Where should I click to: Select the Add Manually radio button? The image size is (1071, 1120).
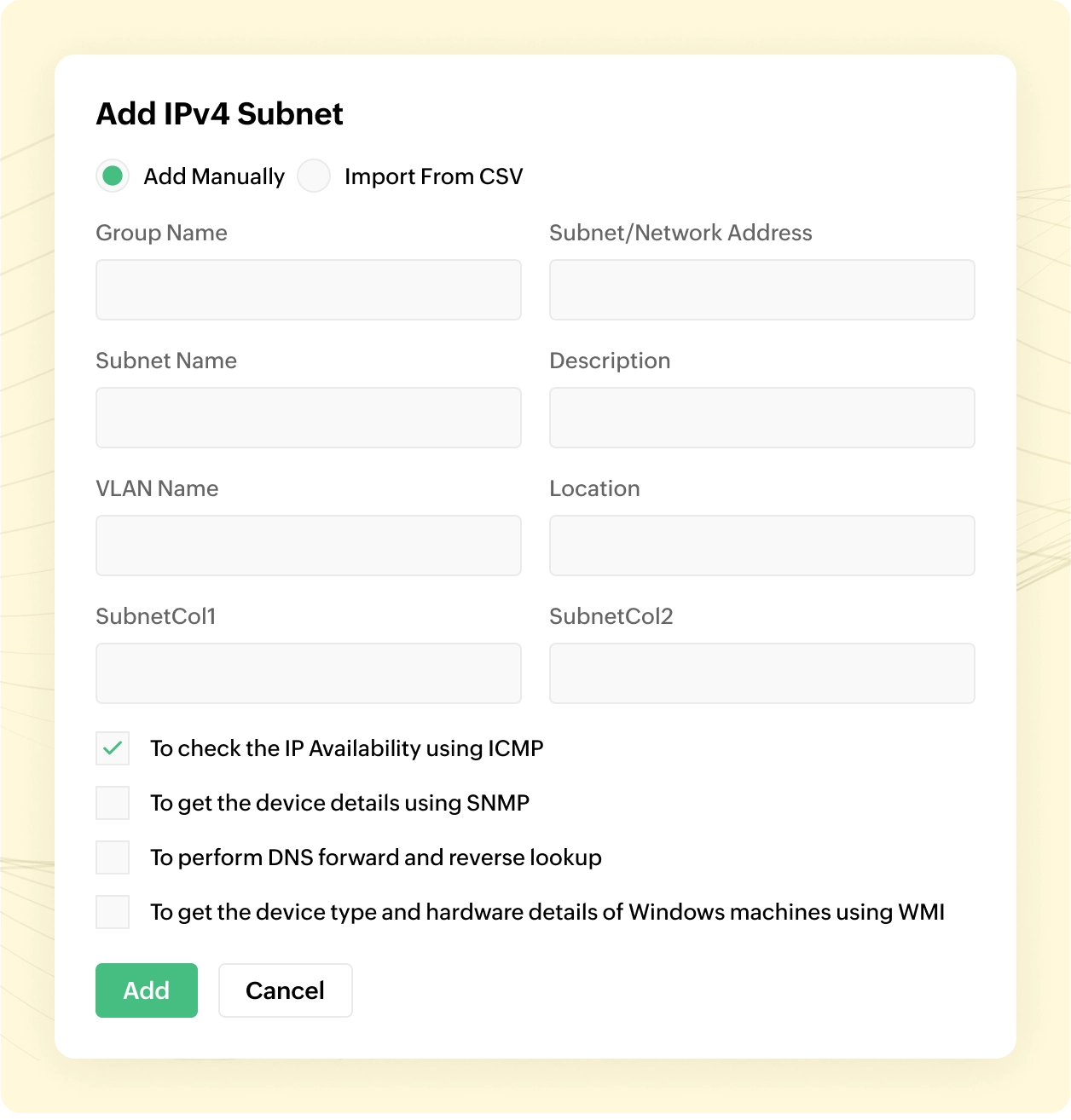[x=113, y=176]
